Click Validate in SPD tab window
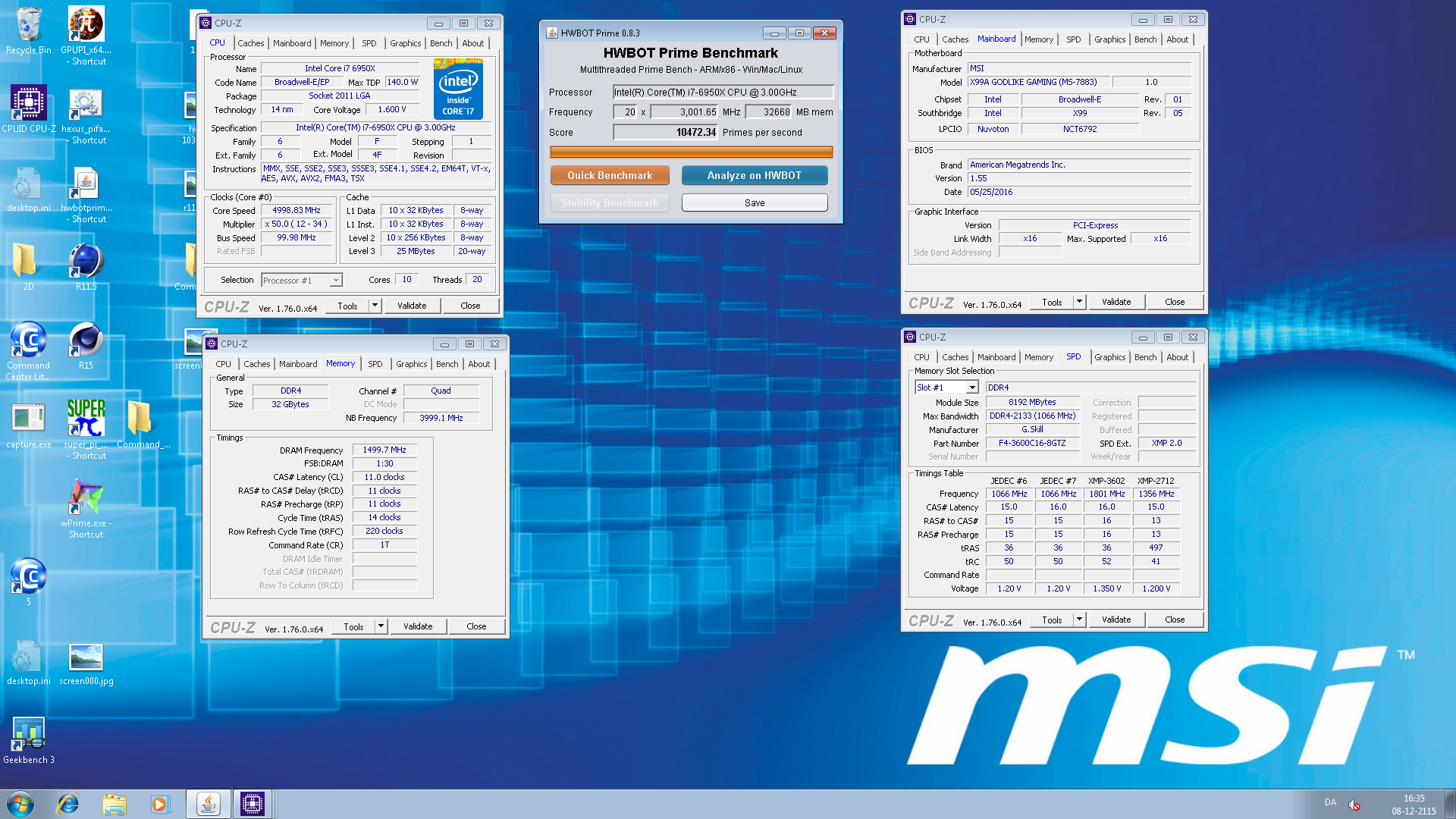 point(1116,620)
